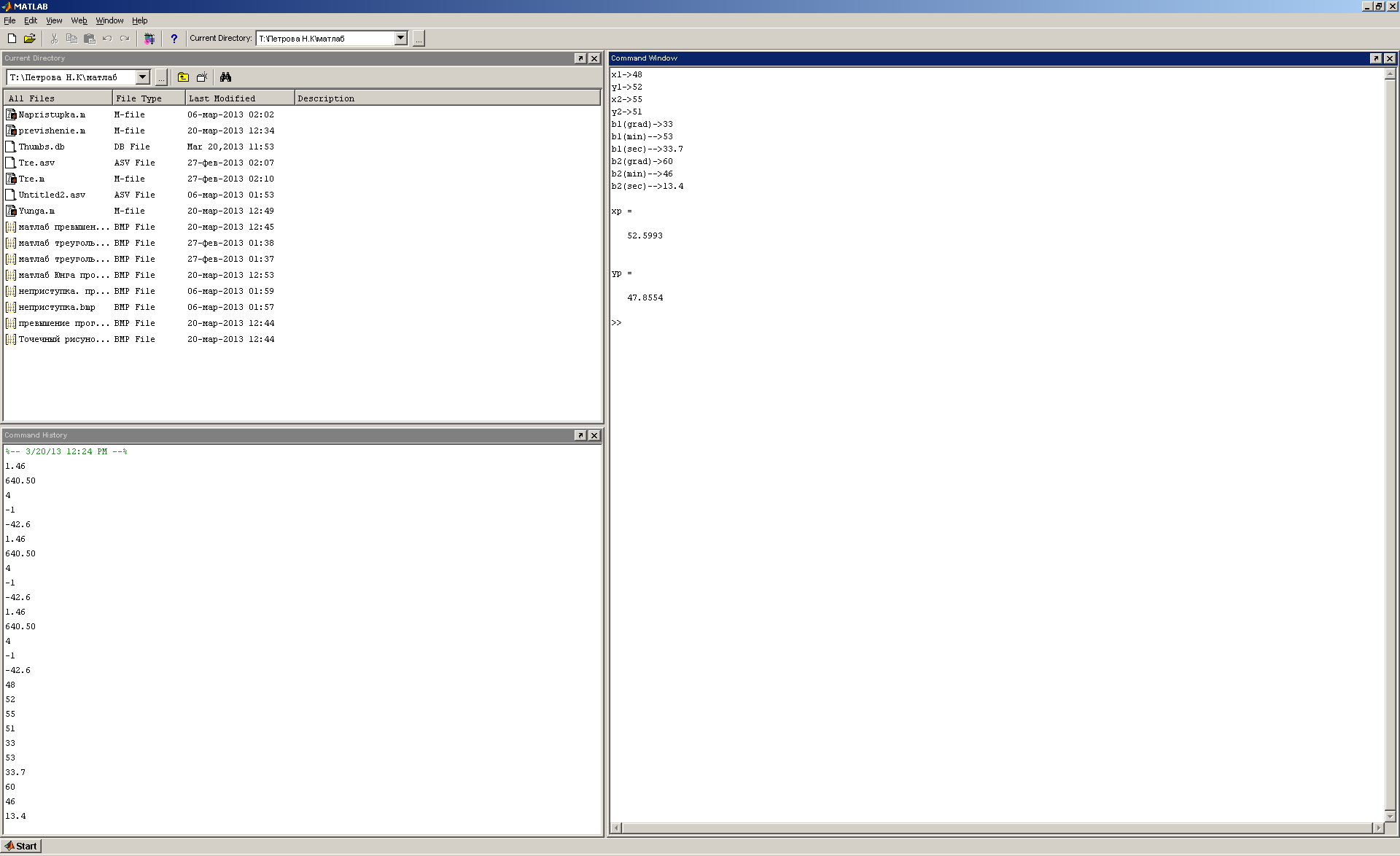The image size is (1400, 856).
Task: Expand the toolbar Current Directory dropdown
Action: click(400, 38)
